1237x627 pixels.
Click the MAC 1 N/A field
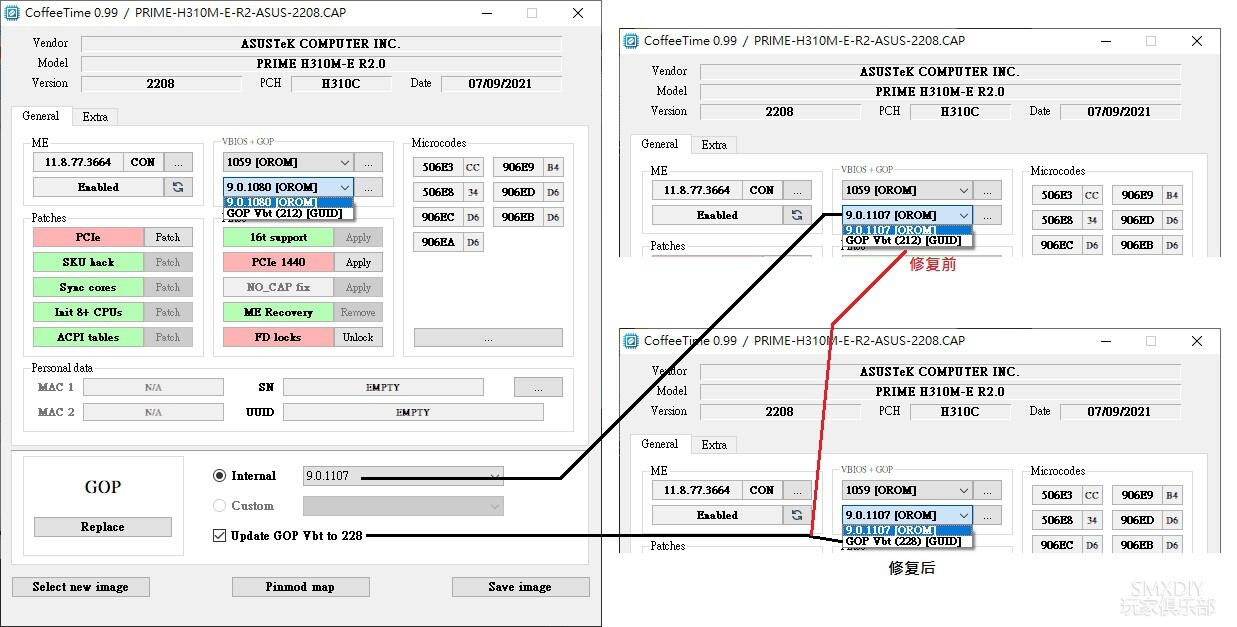[x=153, y=387]
